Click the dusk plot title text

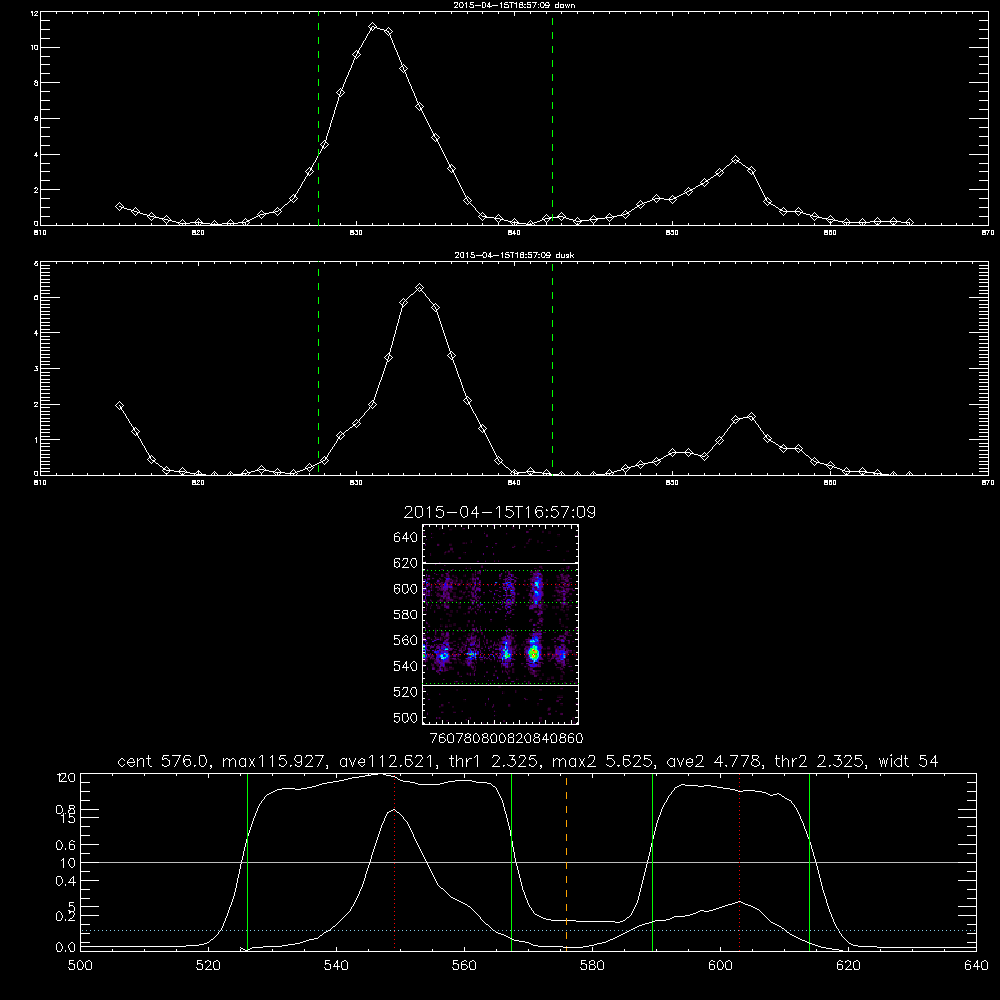[514, 255]
